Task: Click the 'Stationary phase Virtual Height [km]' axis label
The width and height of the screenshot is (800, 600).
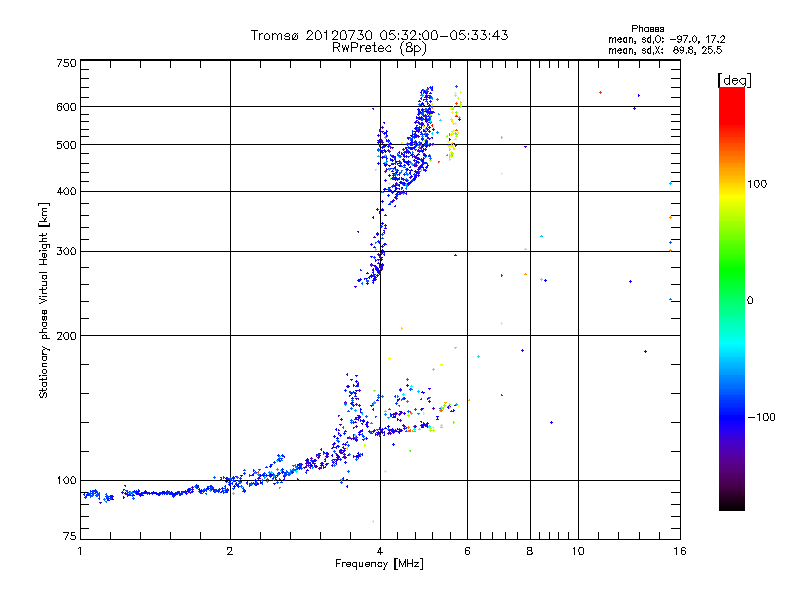Action: click(x=44, y=300)
